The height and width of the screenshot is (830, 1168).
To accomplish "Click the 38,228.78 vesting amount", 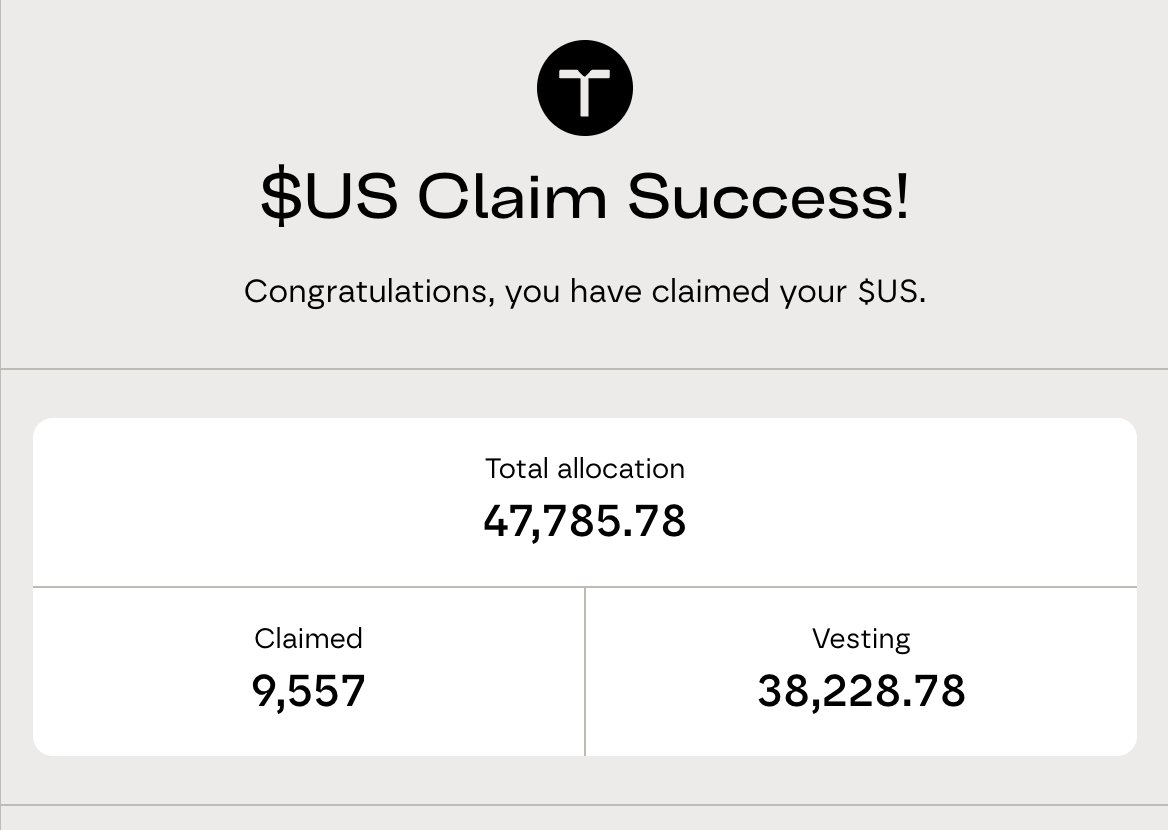I will [x=861, y=691].
